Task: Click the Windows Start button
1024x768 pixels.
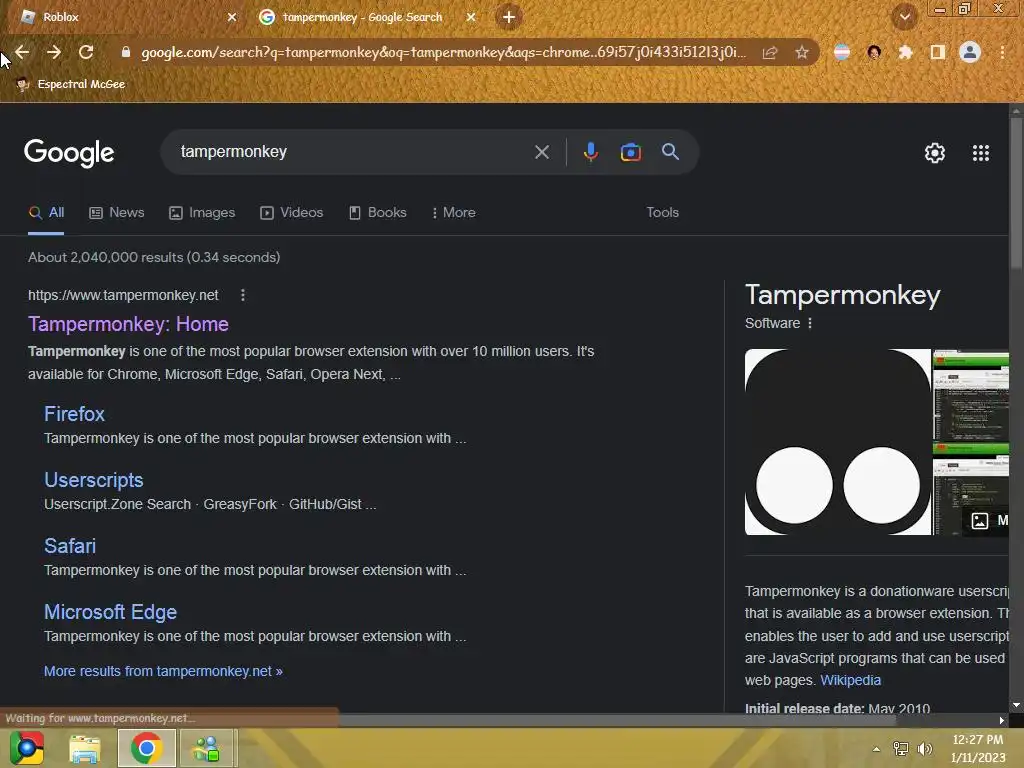Action: click(x=26, y=748)
